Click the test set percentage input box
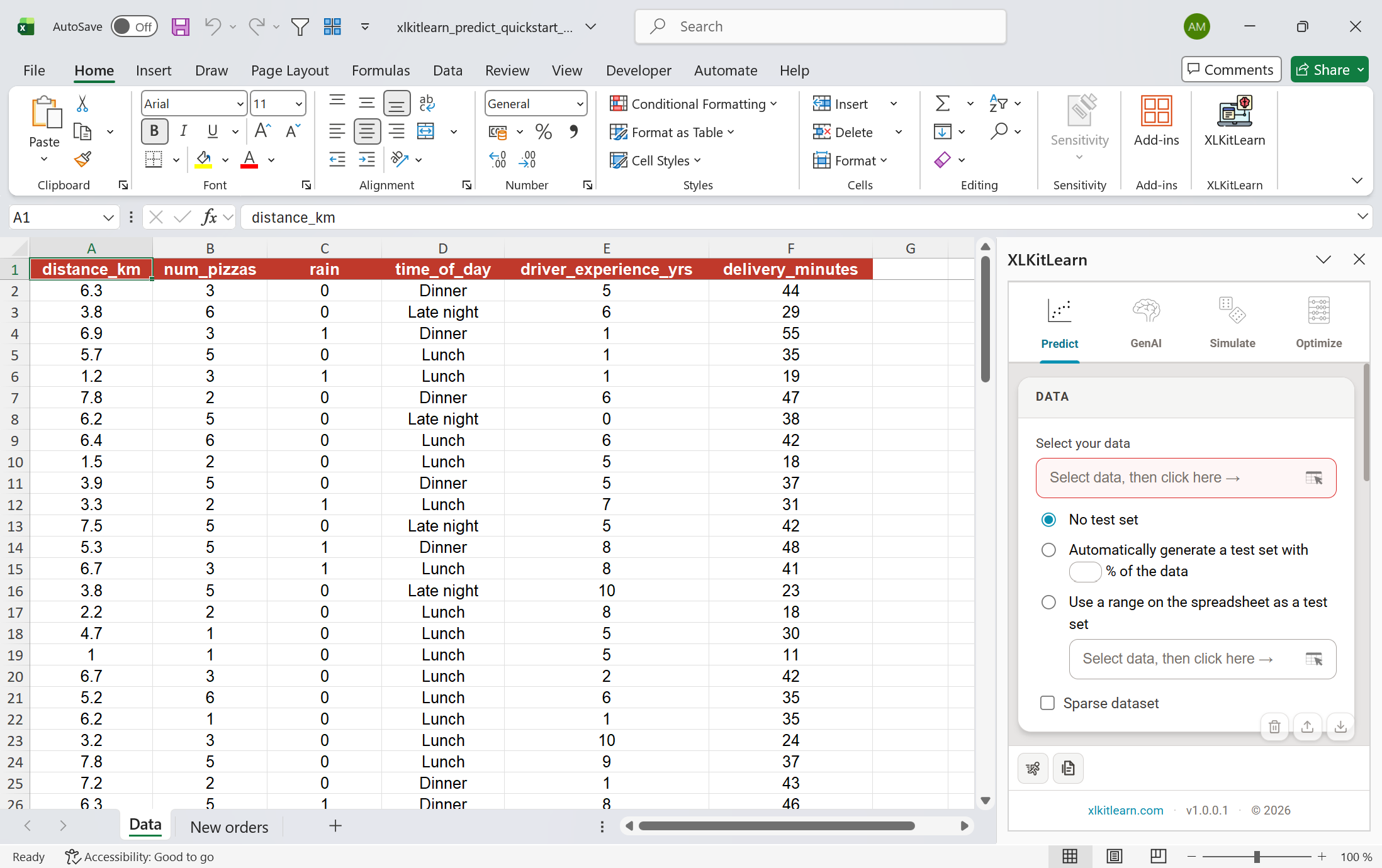 [1085, 571]
